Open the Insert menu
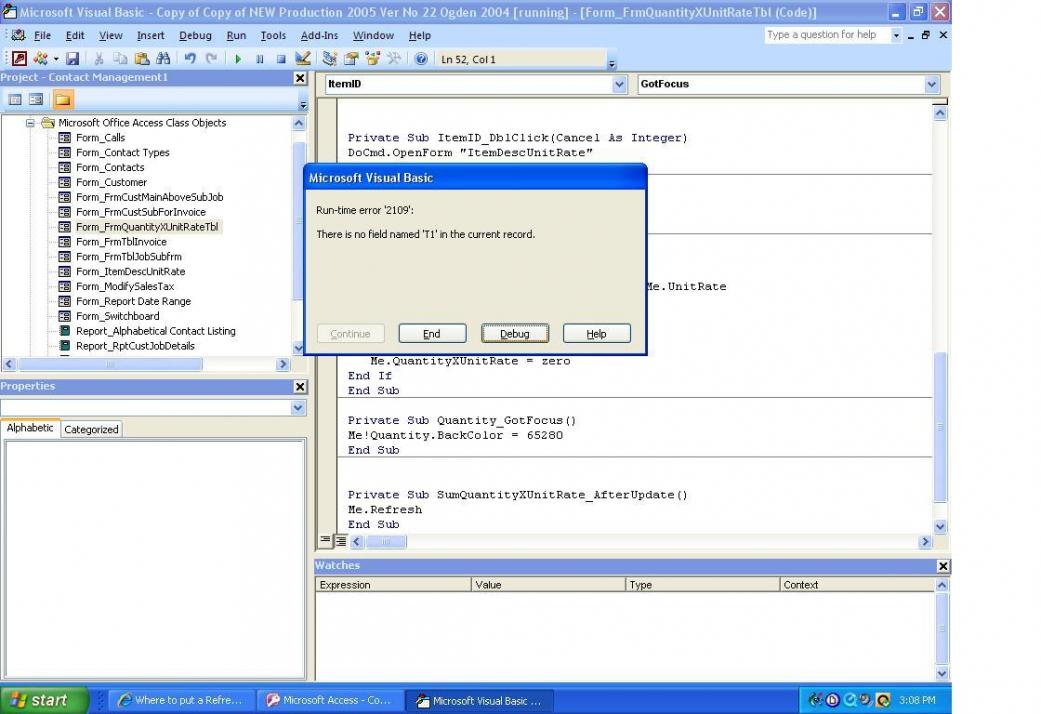Image resolution: width=1041 pixels, height=714 pixels. (151, 35)
